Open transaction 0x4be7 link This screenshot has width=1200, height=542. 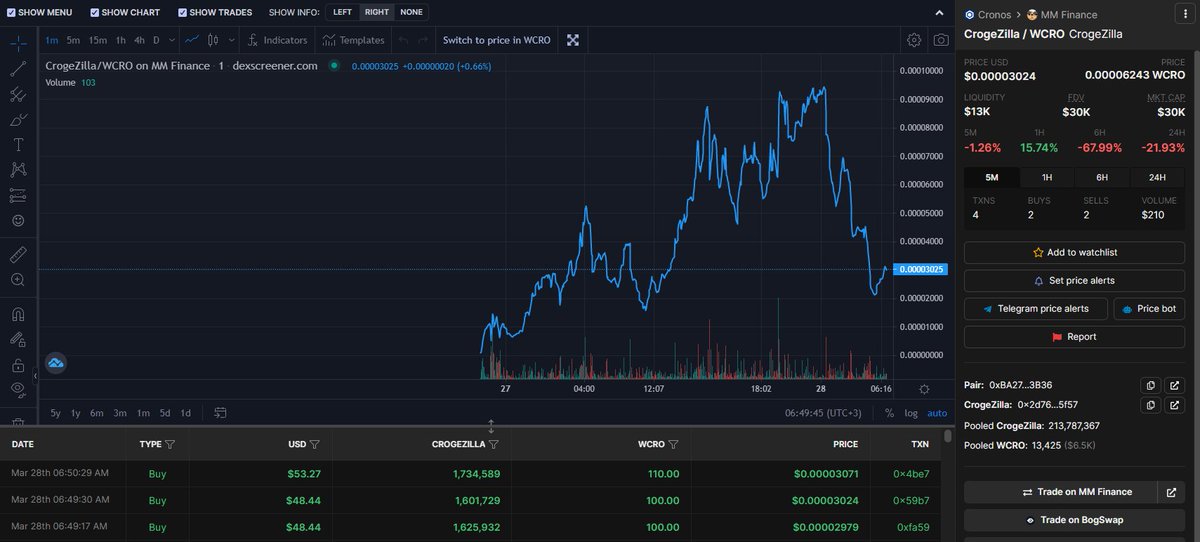point(912,474)
